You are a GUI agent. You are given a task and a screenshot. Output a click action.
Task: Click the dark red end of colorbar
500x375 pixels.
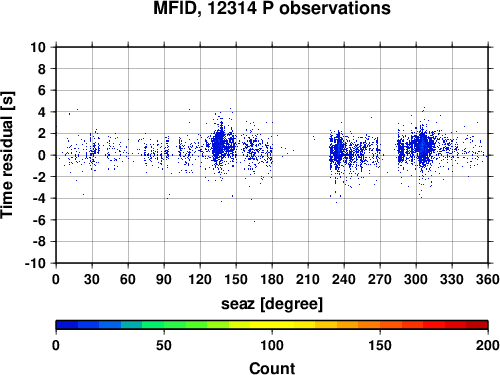pos(477,325)
